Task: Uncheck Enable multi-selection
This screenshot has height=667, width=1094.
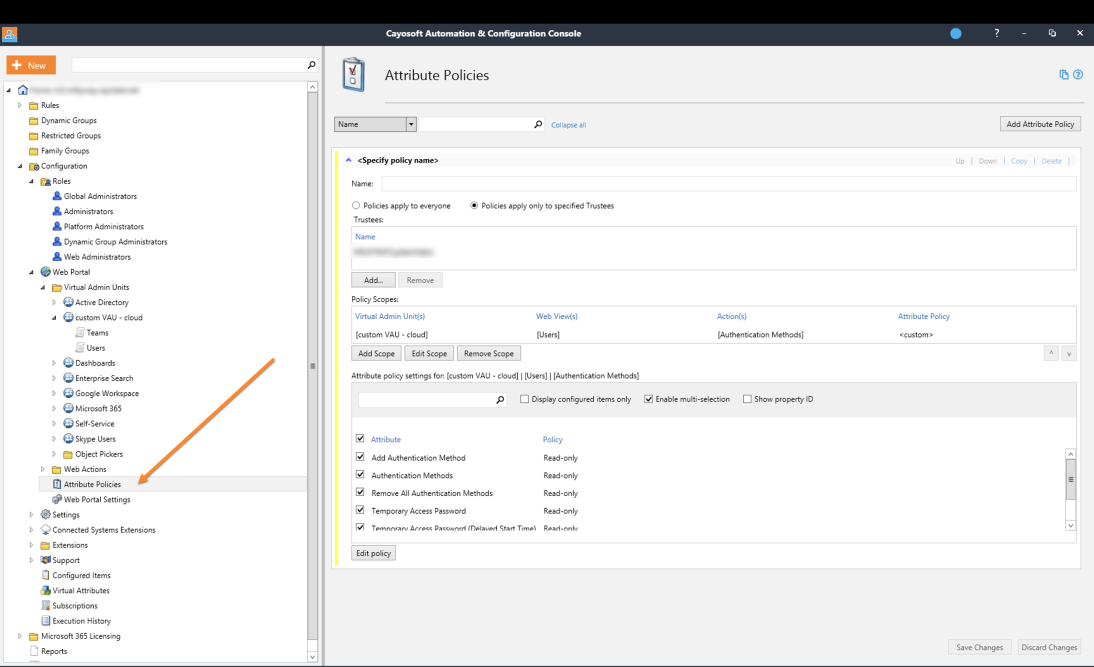Action: point(648,399)
